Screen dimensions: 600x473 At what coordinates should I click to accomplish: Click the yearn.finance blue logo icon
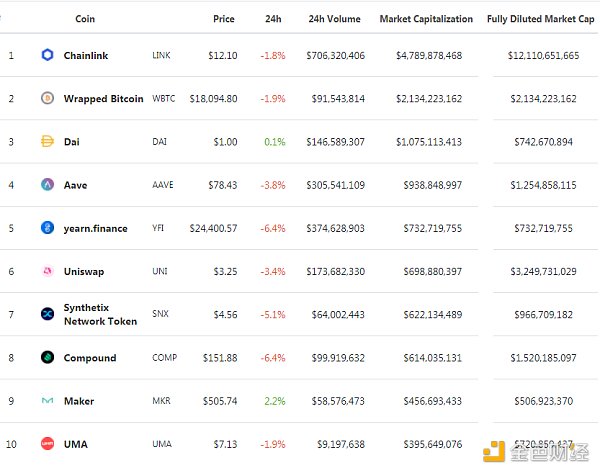[47, 228]
